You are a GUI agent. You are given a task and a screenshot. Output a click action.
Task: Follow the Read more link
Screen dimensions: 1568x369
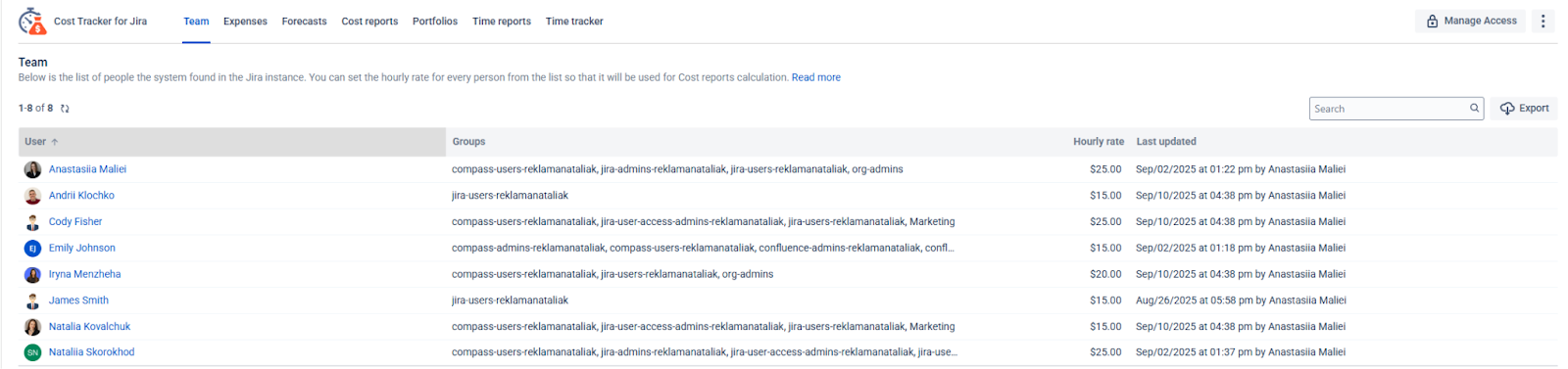point(816,77)
